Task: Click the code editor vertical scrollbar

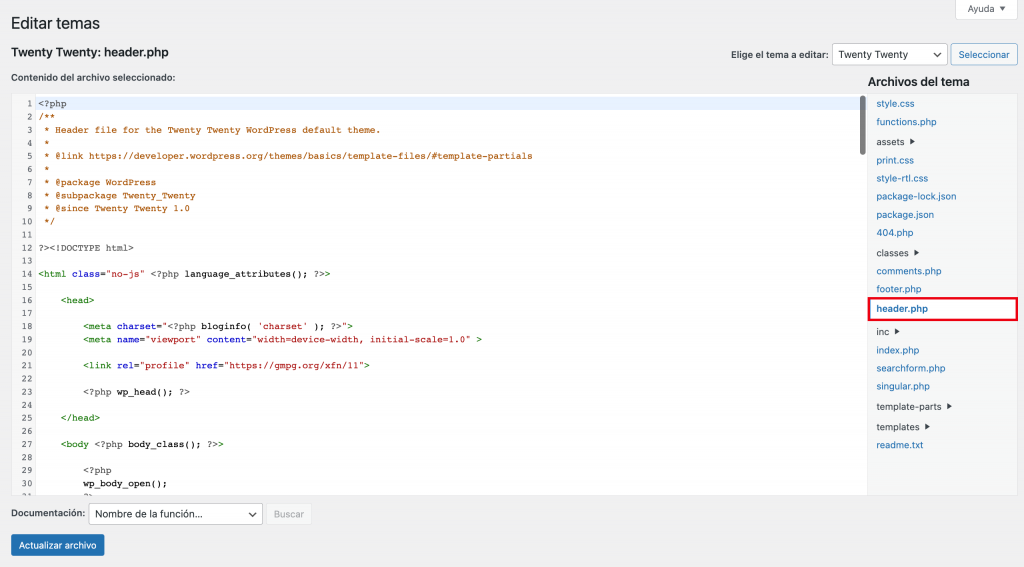Action: 862,125
